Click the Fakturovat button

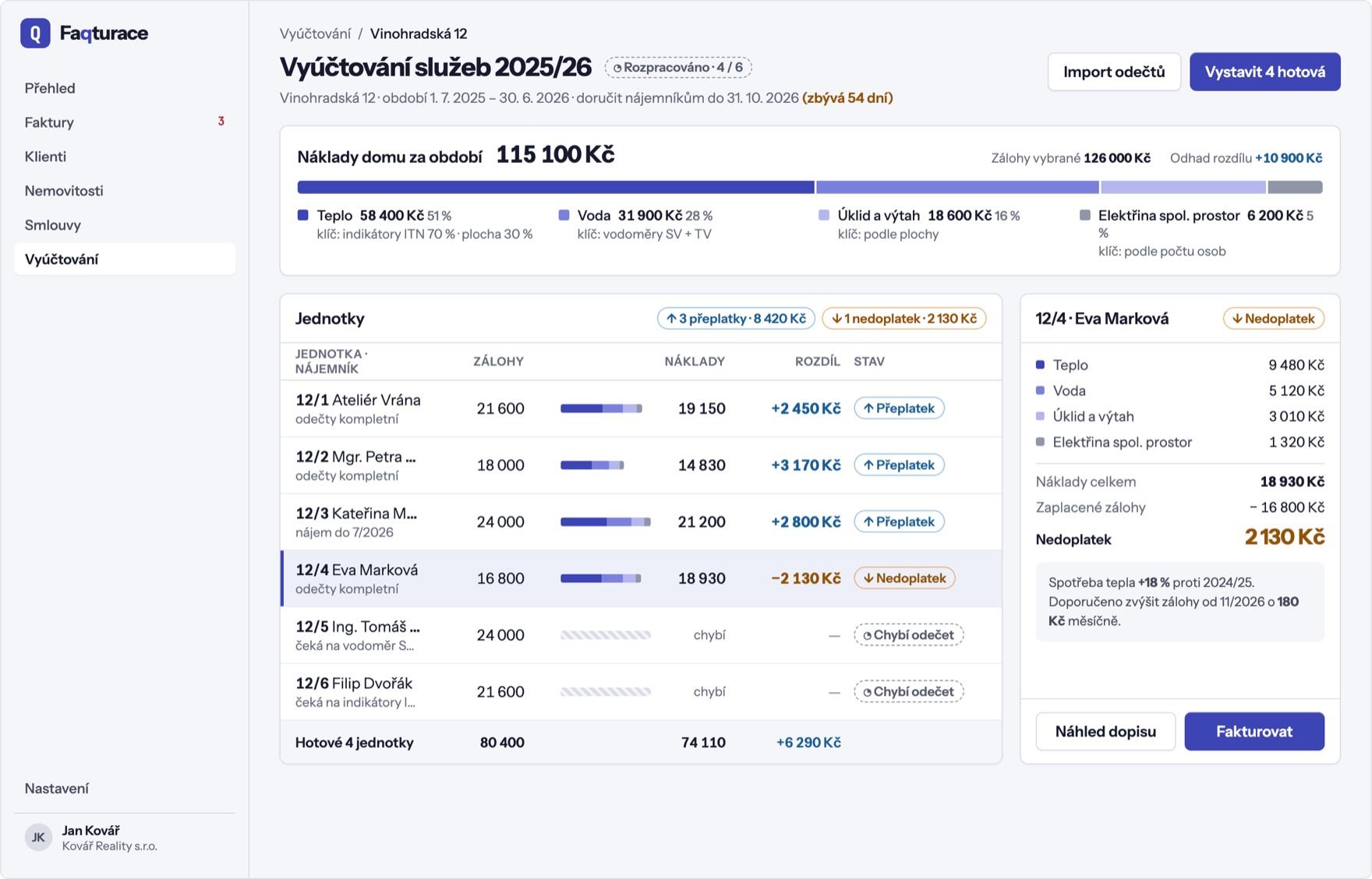point(1254,732)
